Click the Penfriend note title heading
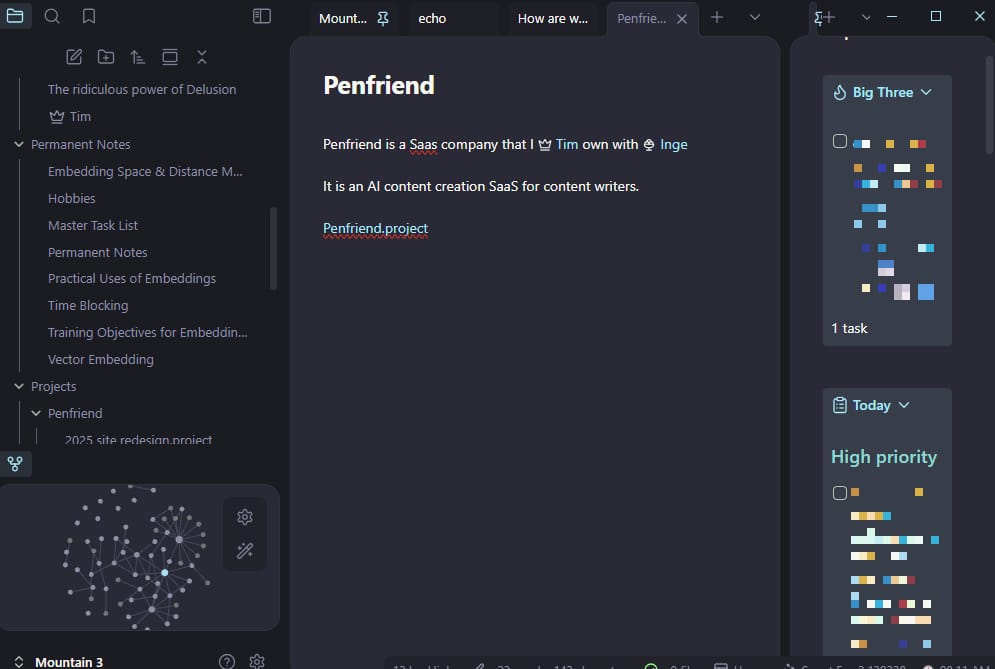The width and height of the screenshot is (995, 669). (379, 85)
